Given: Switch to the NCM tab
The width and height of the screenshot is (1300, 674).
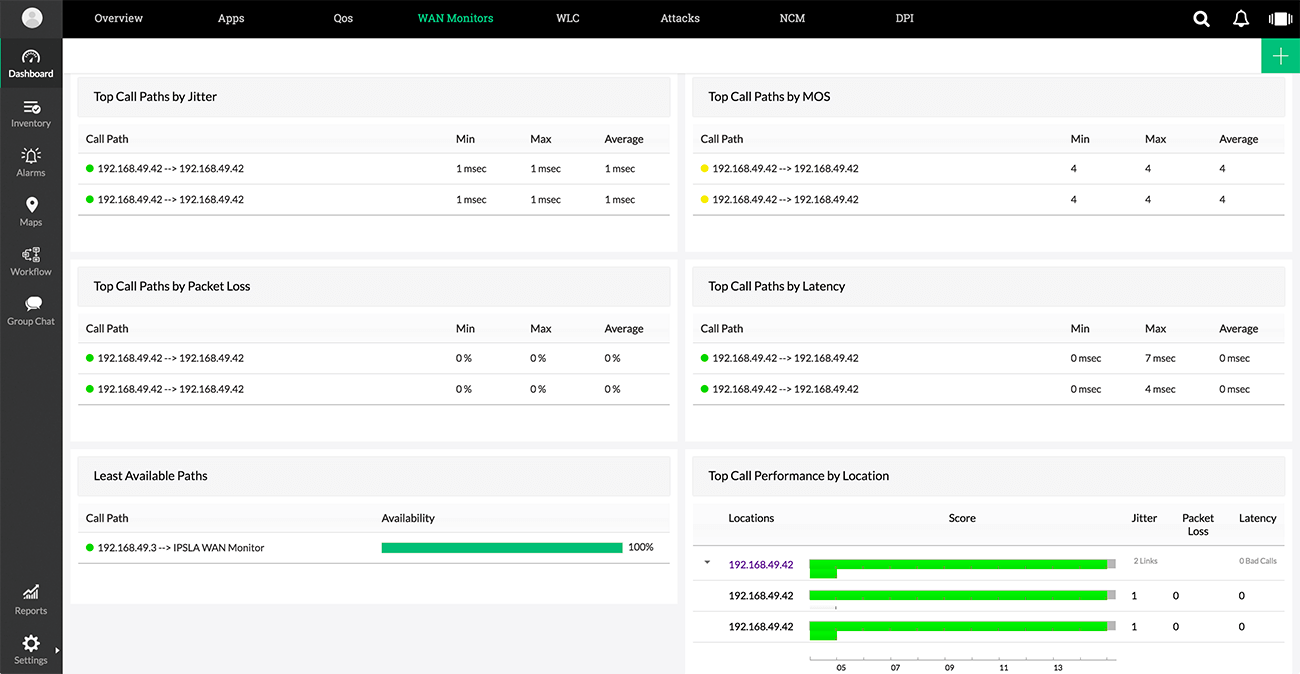Looking at the screenshot, I should [x=792, y=18].
